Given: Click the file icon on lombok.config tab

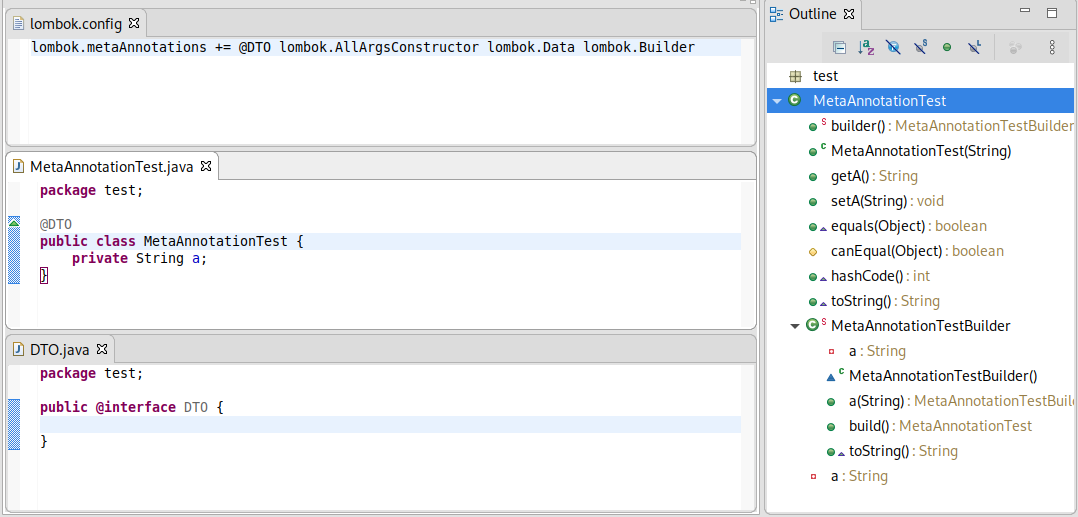Looking at the screenshot, I should pyautogui.click(x=19, y=24).
